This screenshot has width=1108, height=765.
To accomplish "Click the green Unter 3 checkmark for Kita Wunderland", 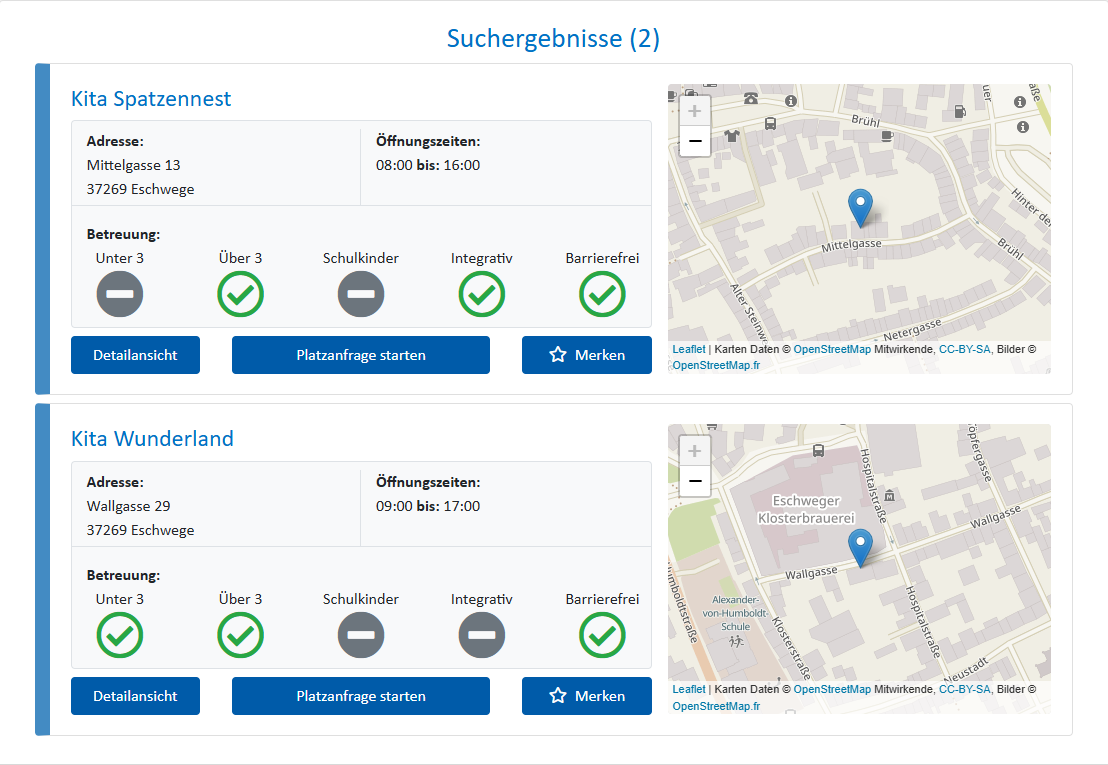I will click(119, 635).
